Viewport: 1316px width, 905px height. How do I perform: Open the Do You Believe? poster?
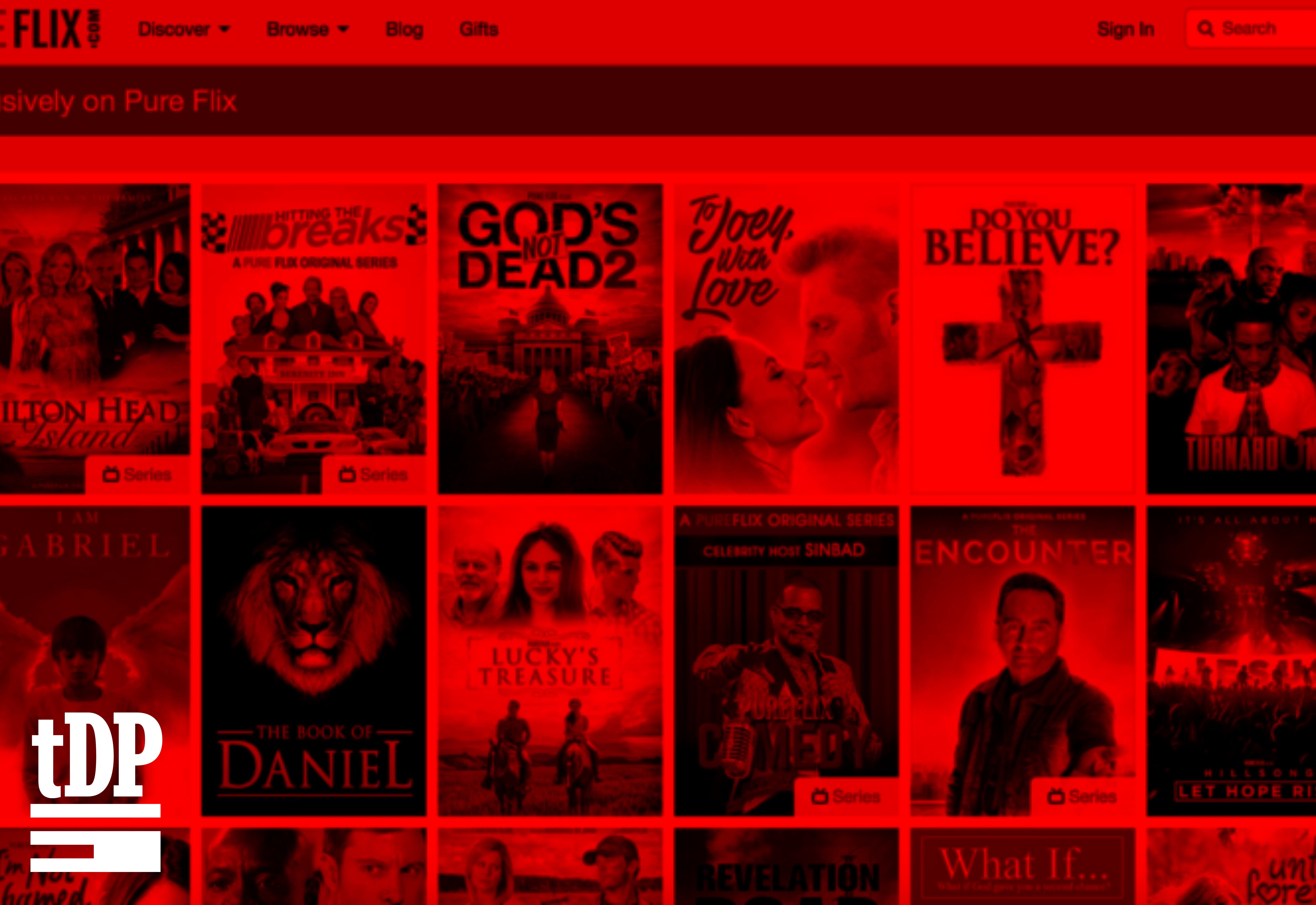click(1023, 338)
